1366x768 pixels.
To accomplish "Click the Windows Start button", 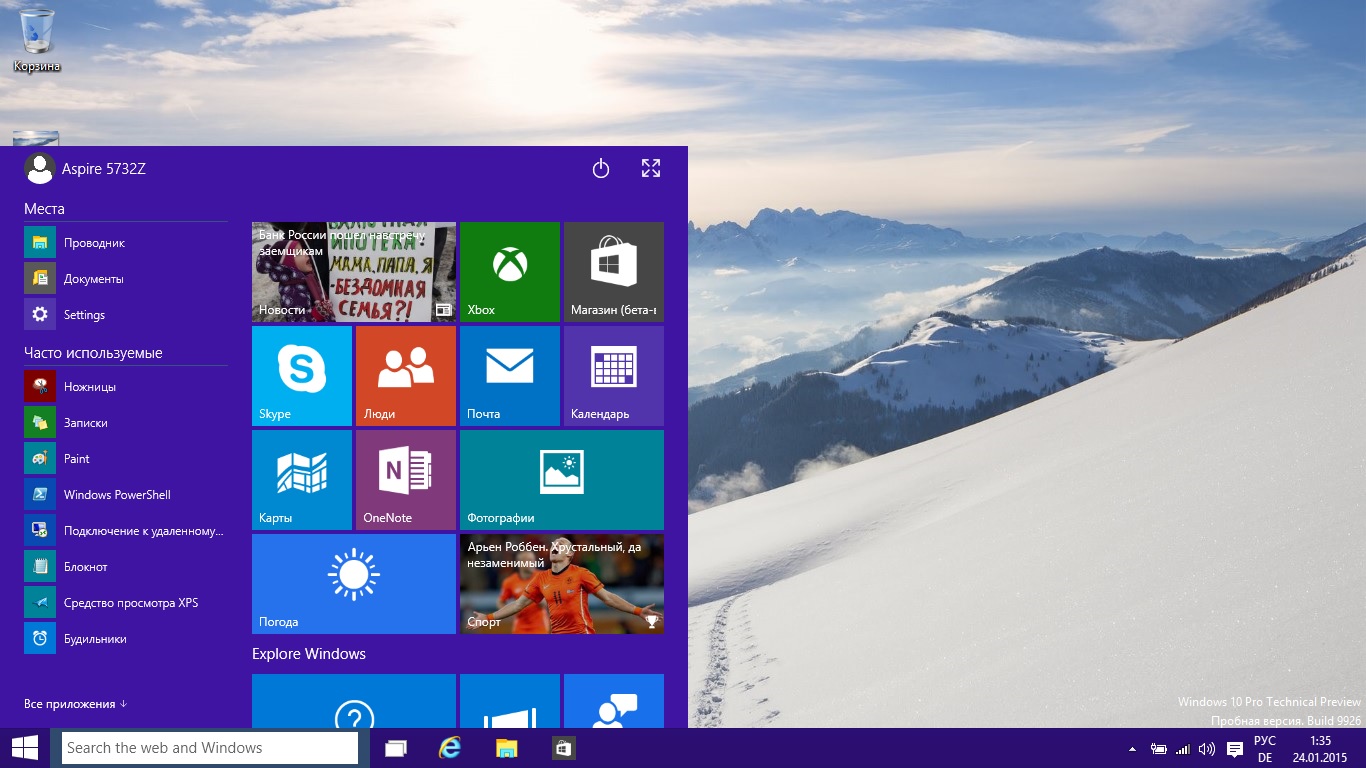I will [25, 748].
